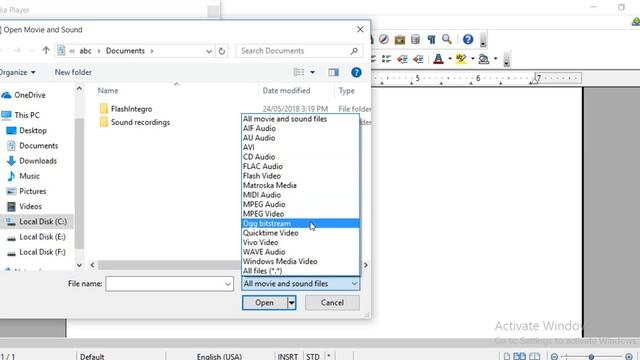Open address bar history dropdown
Image resolution: width=640 pixels, height=360 pixels.
point(209,51)
